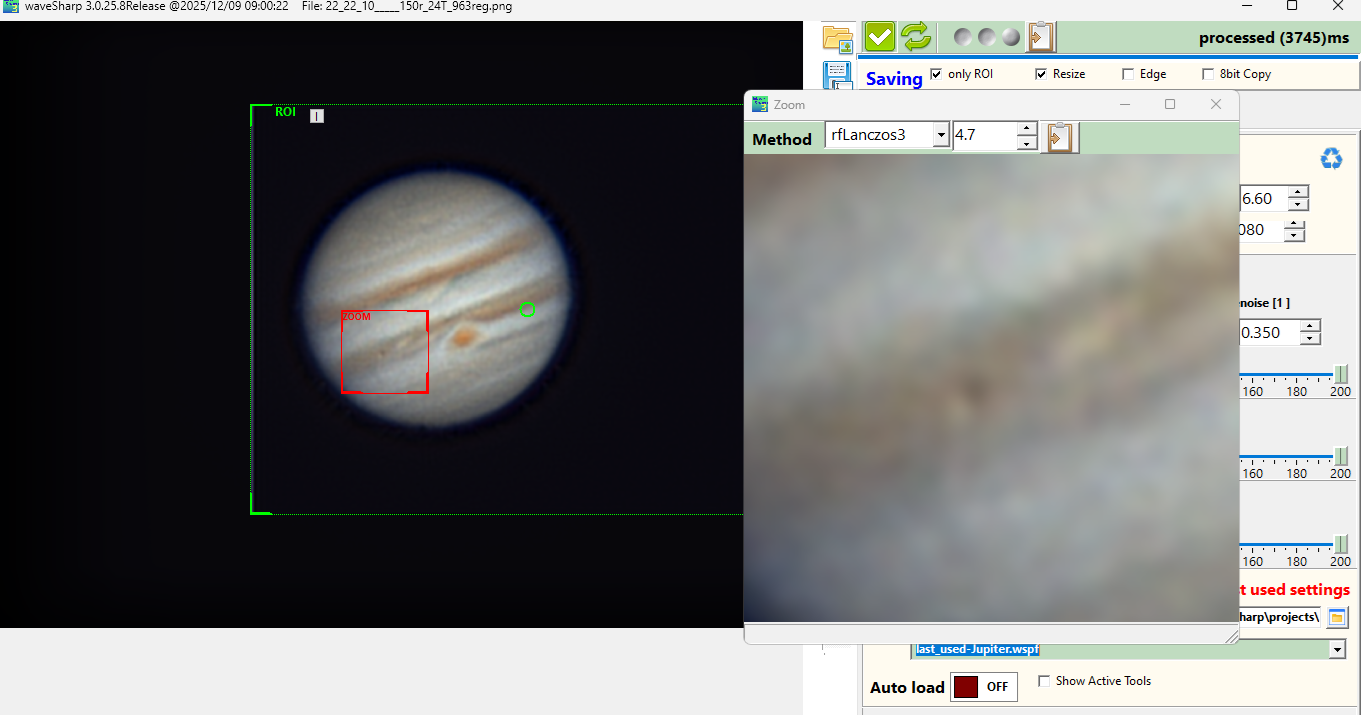Click the green checkmark apply button
The height and width of the screenshot is (715, 1372).
coord(879,37)
